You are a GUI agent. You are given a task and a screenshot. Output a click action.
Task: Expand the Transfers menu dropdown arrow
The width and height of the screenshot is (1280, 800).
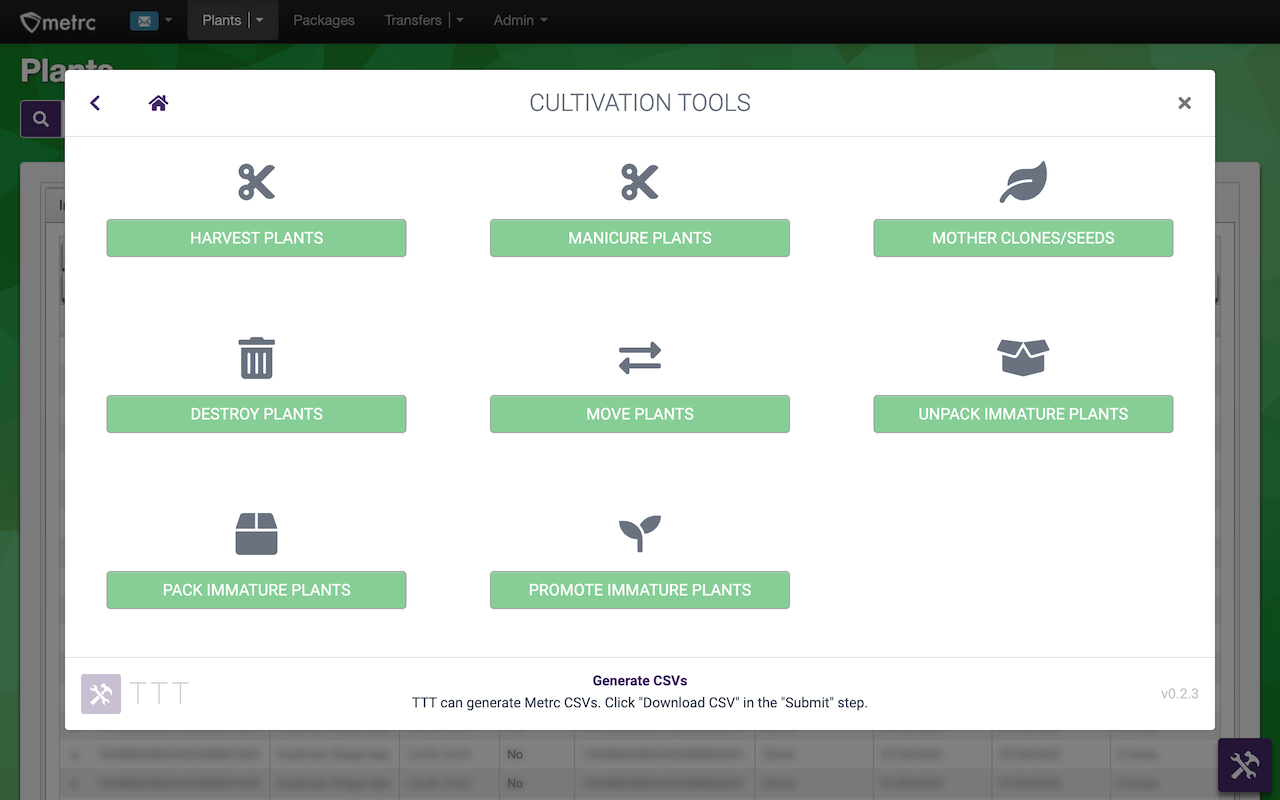tap(460, 20)
